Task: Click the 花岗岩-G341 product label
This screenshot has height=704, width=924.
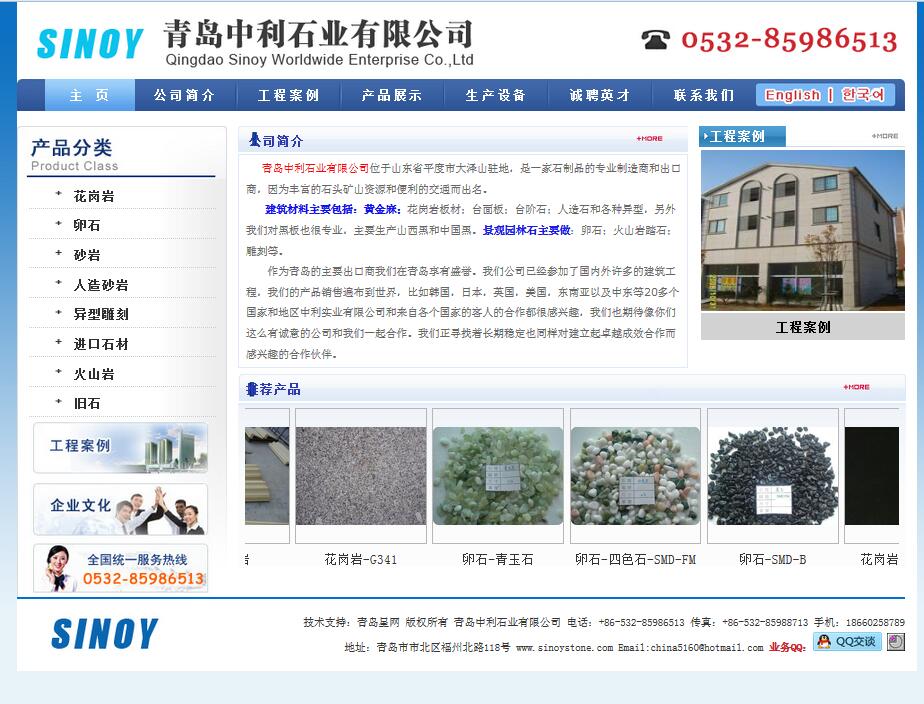Action: [361, 560]
